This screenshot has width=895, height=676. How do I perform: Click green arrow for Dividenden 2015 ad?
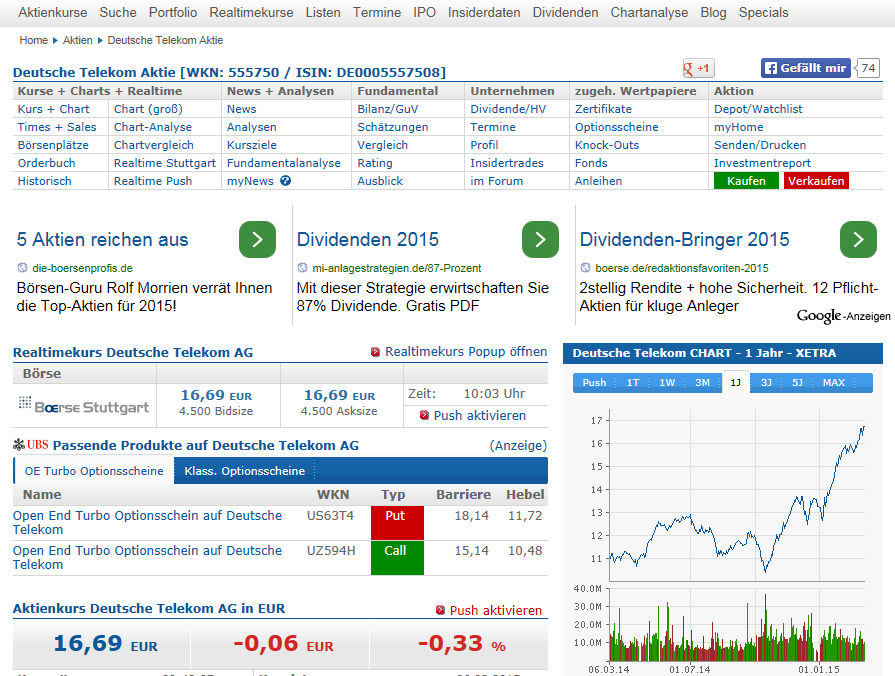click(x=540, y=239)
